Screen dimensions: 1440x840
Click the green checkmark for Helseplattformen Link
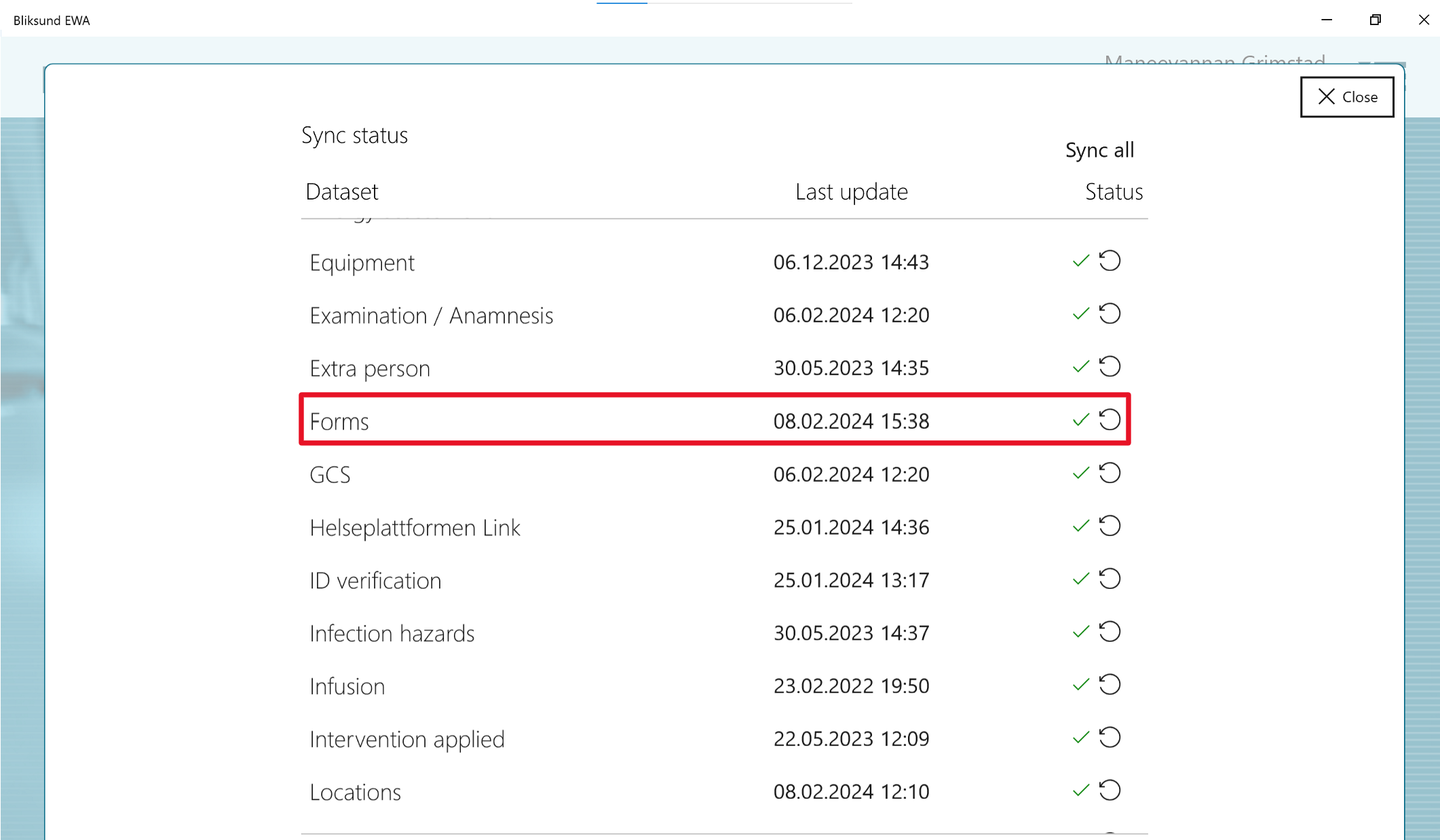[x=1081, y=526]
